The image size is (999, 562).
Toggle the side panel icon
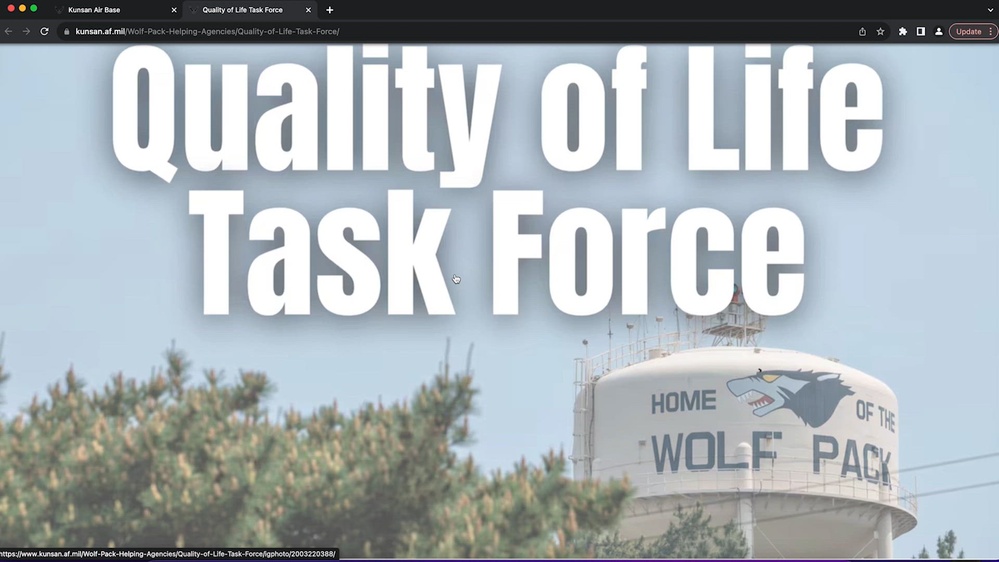[921, 31]
